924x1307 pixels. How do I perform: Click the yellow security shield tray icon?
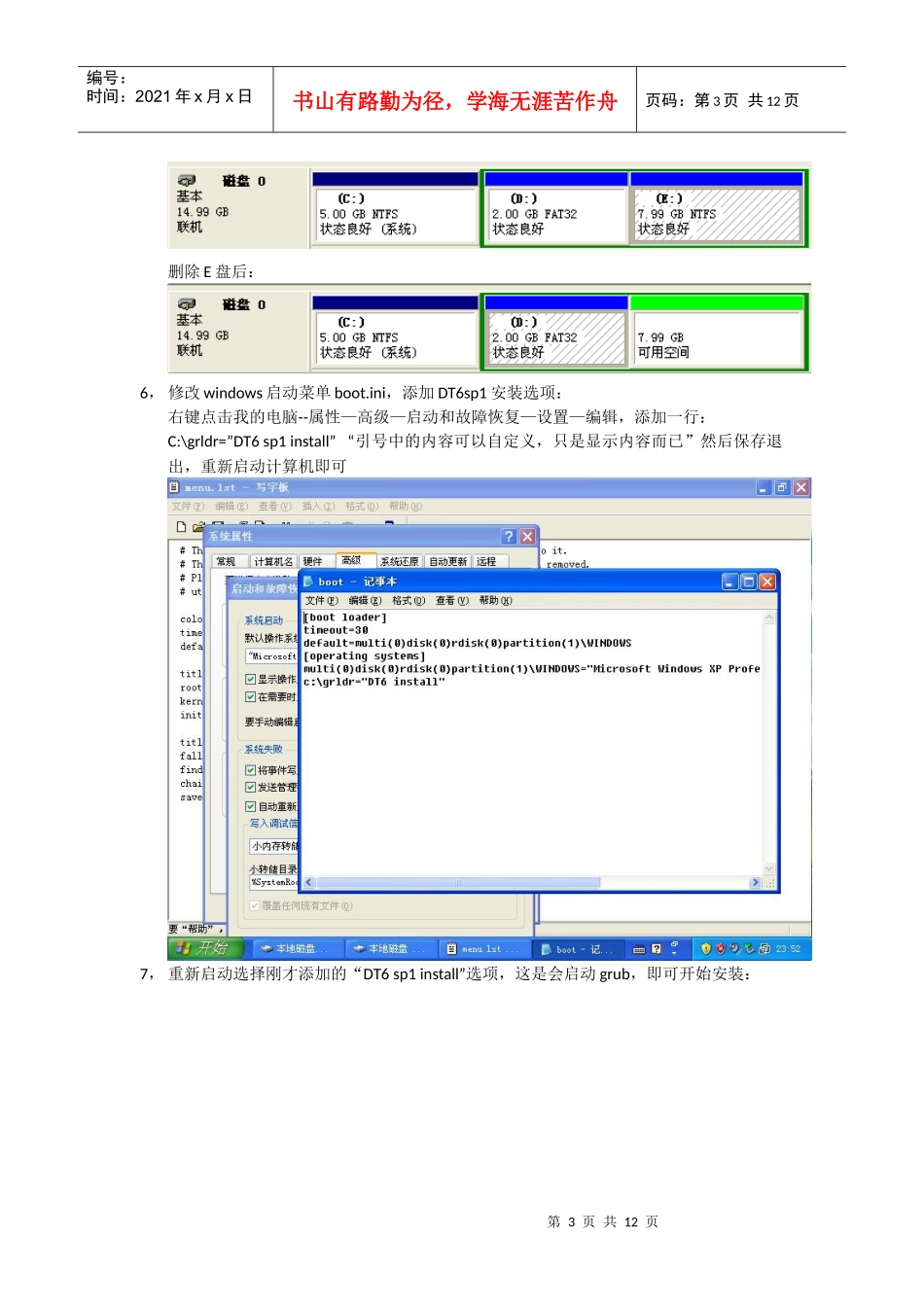(706, 949)
